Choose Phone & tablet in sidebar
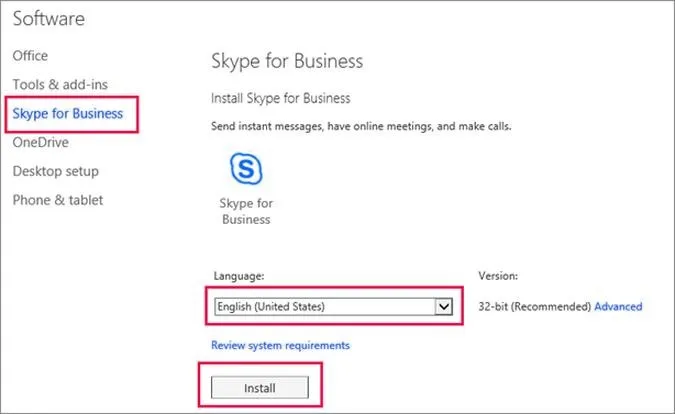 click(58, 200)
